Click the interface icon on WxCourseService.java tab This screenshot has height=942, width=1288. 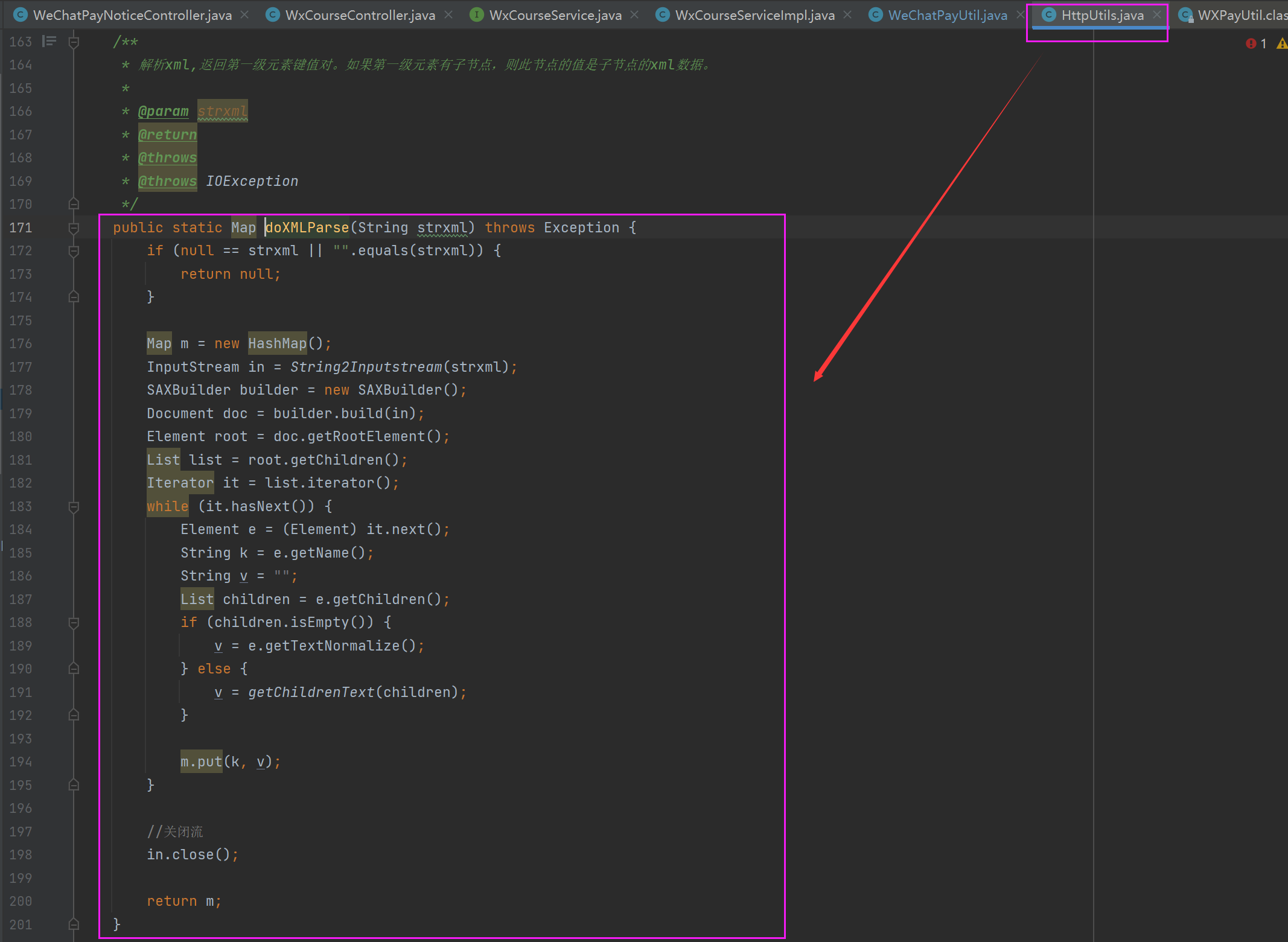pyautogui.click(x=477, y=15)
